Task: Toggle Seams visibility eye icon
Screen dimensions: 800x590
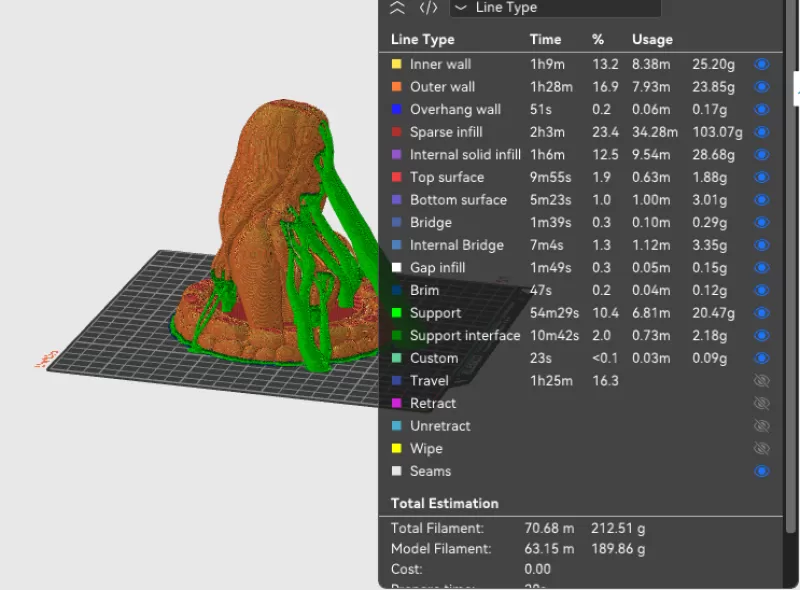Action: [x=762, y=471]
